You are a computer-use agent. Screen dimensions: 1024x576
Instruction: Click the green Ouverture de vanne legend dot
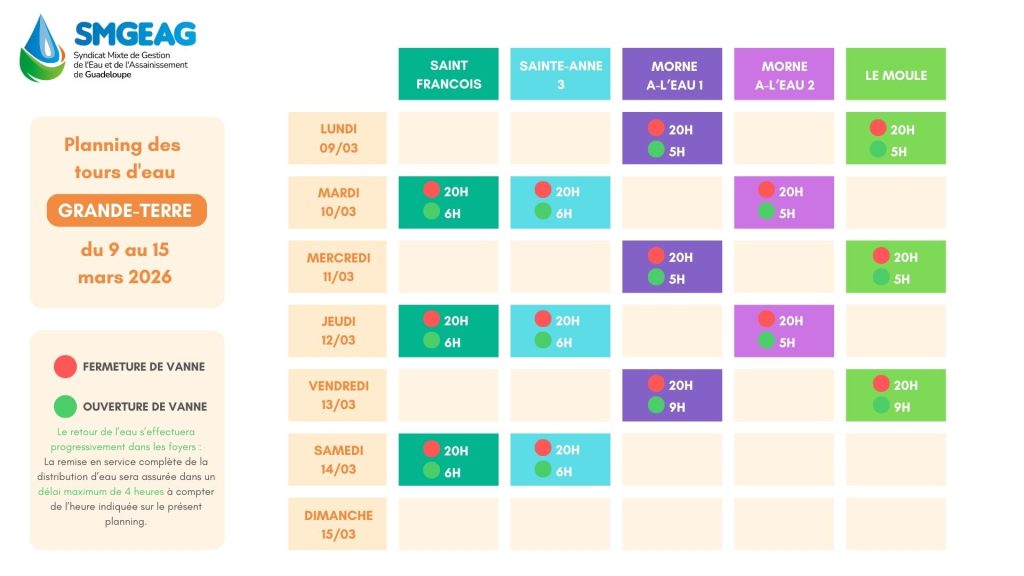coord(65,407)
